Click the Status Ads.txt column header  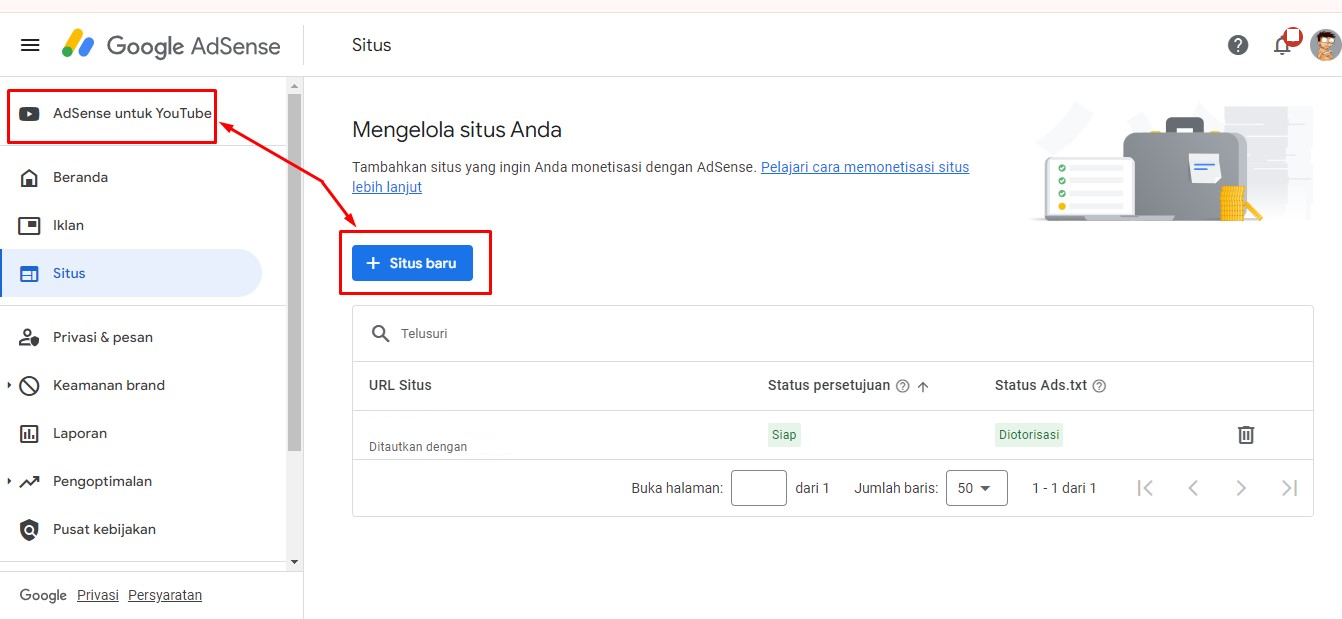click(x=1041, y=386)
